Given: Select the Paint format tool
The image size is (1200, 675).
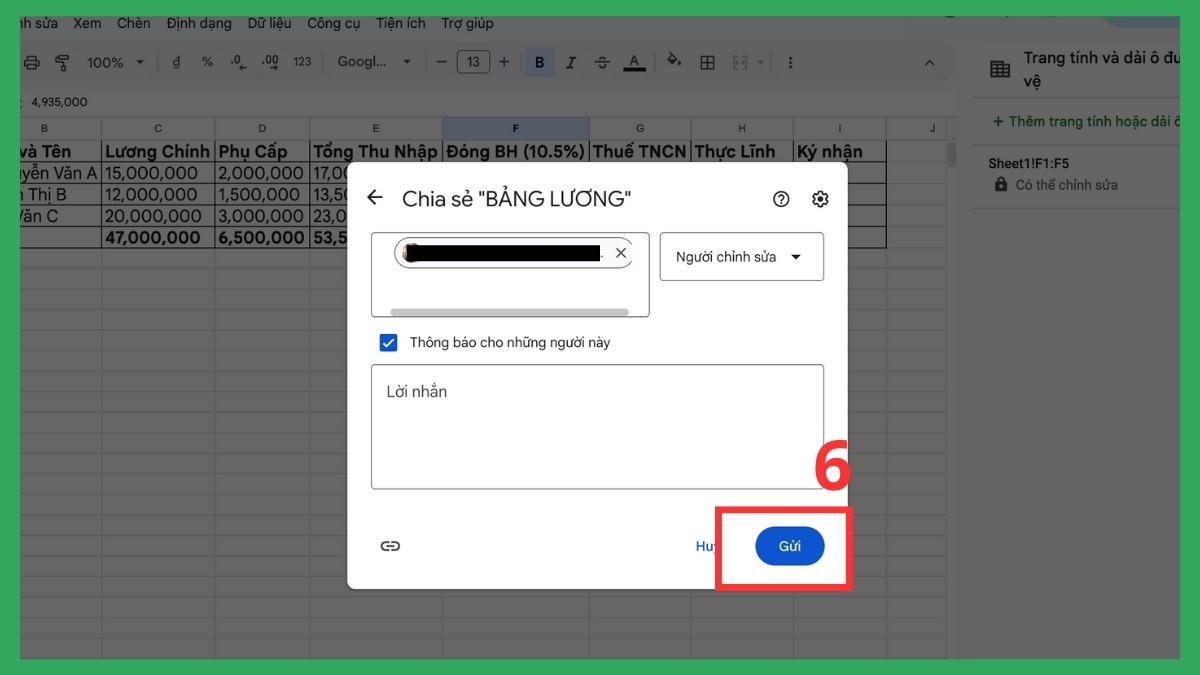Looking at the screenshot, I should [x=62, y=62].
